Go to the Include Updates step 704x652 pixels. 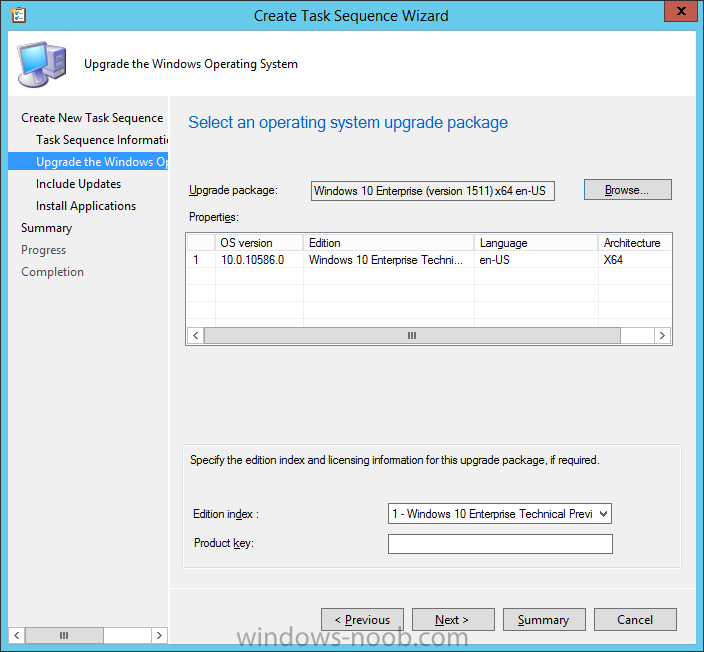(x=79, y=184)
